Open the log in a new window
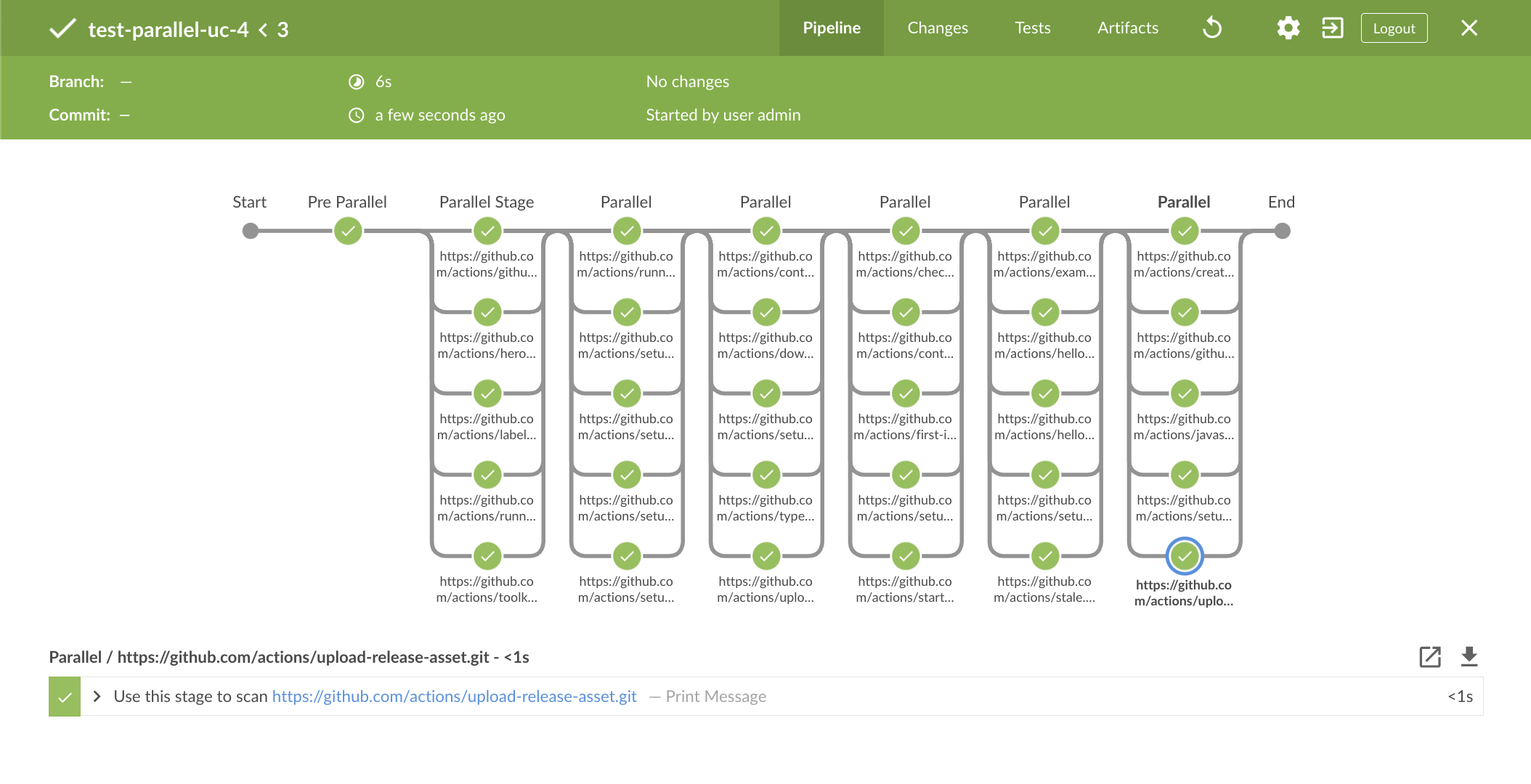1531x784 pixels. coord(1430,657)
